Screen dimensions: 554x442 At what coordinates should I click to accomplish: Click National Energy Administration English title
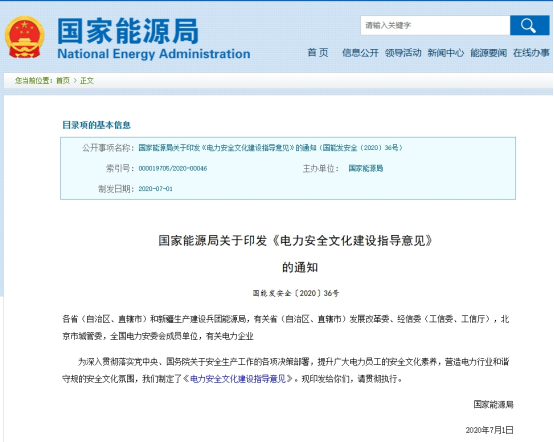pos(154,54)
